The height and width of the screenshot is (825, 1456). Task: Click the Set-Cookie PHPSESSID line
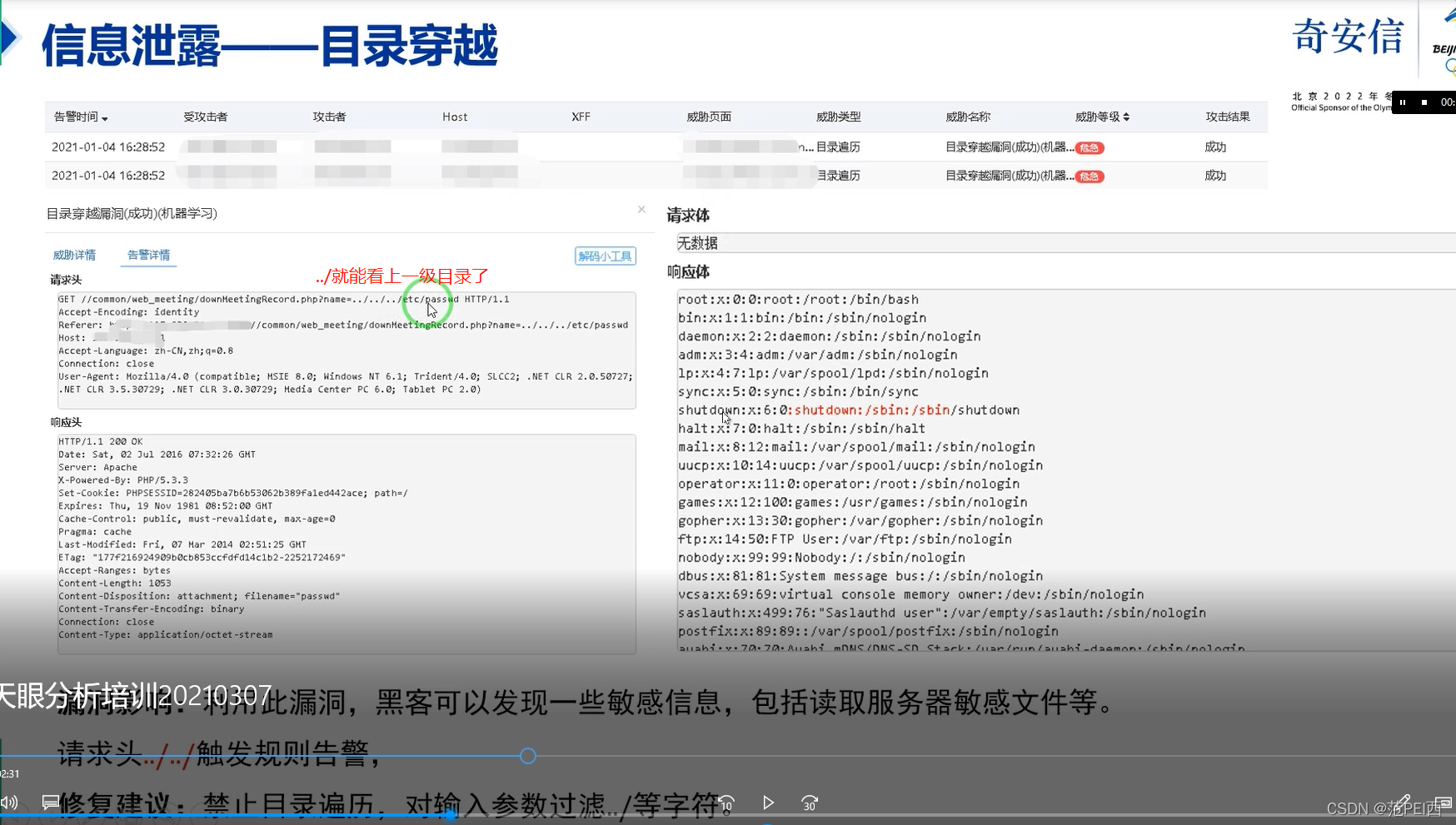pyautogui.click(x=232, y=493)
